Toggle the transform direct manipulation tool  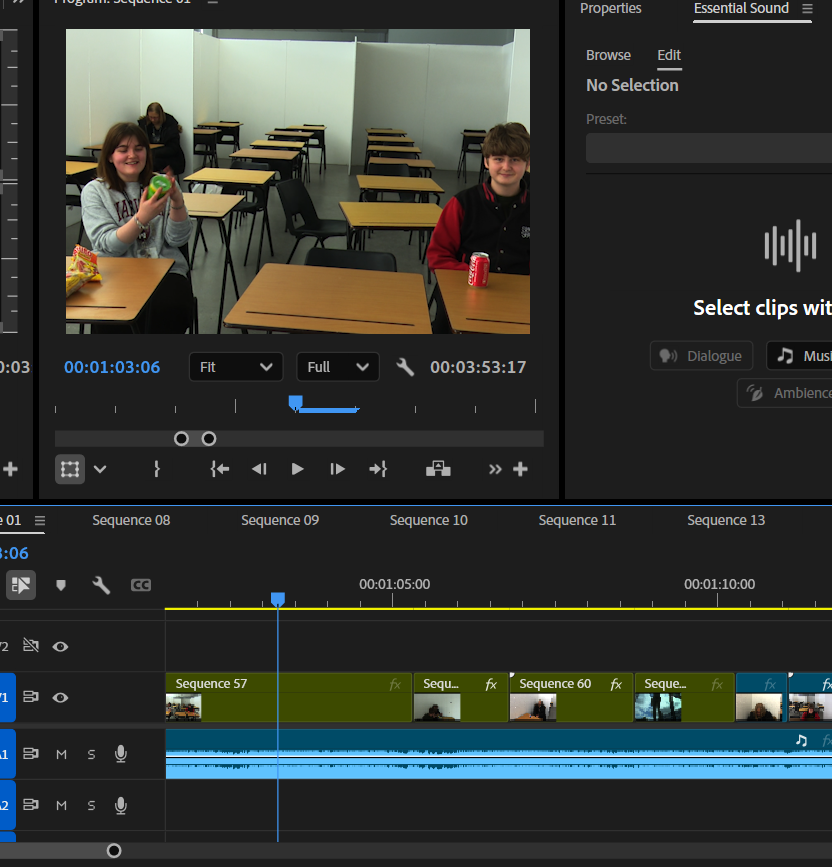click(x=70, y=469)
